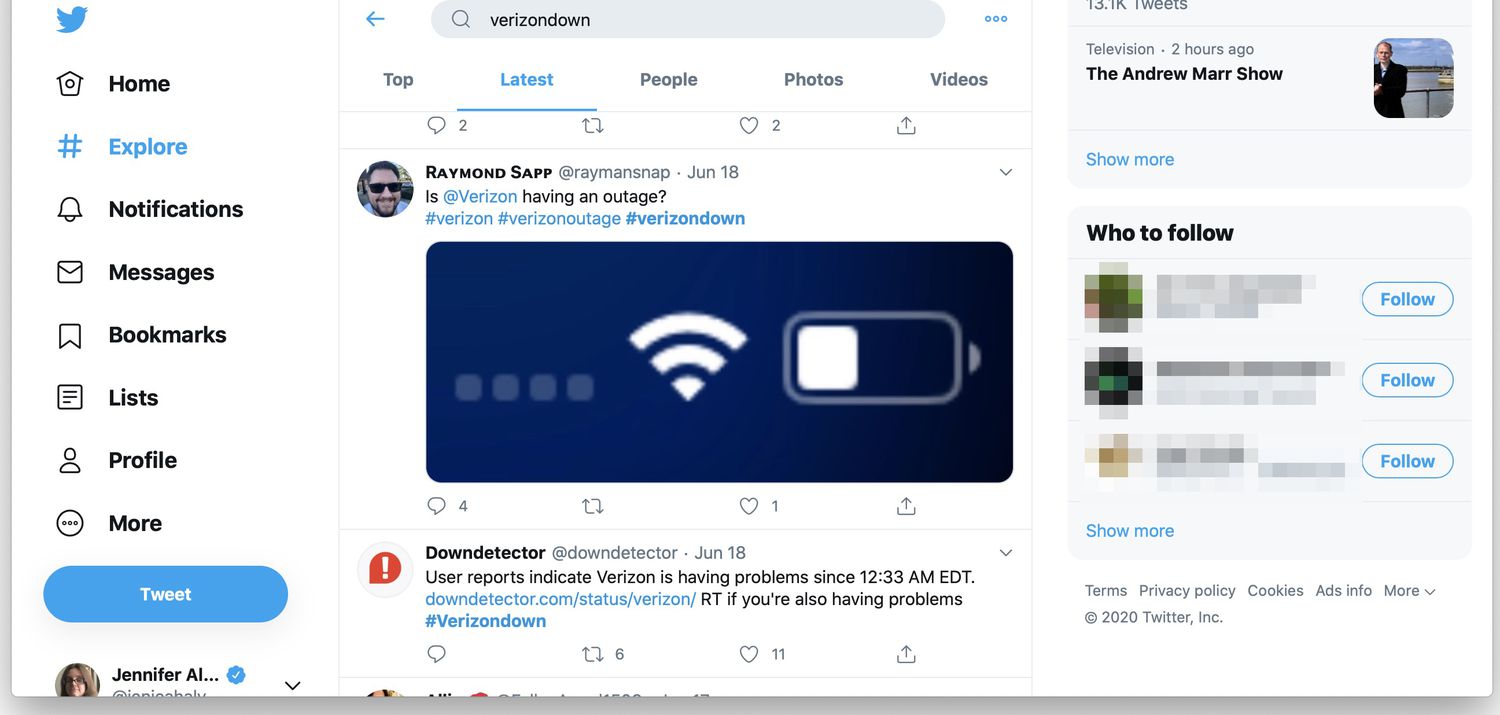The image size is (1500, 715).
Task: Switch to the Photos tab
Action: [813, 80]
